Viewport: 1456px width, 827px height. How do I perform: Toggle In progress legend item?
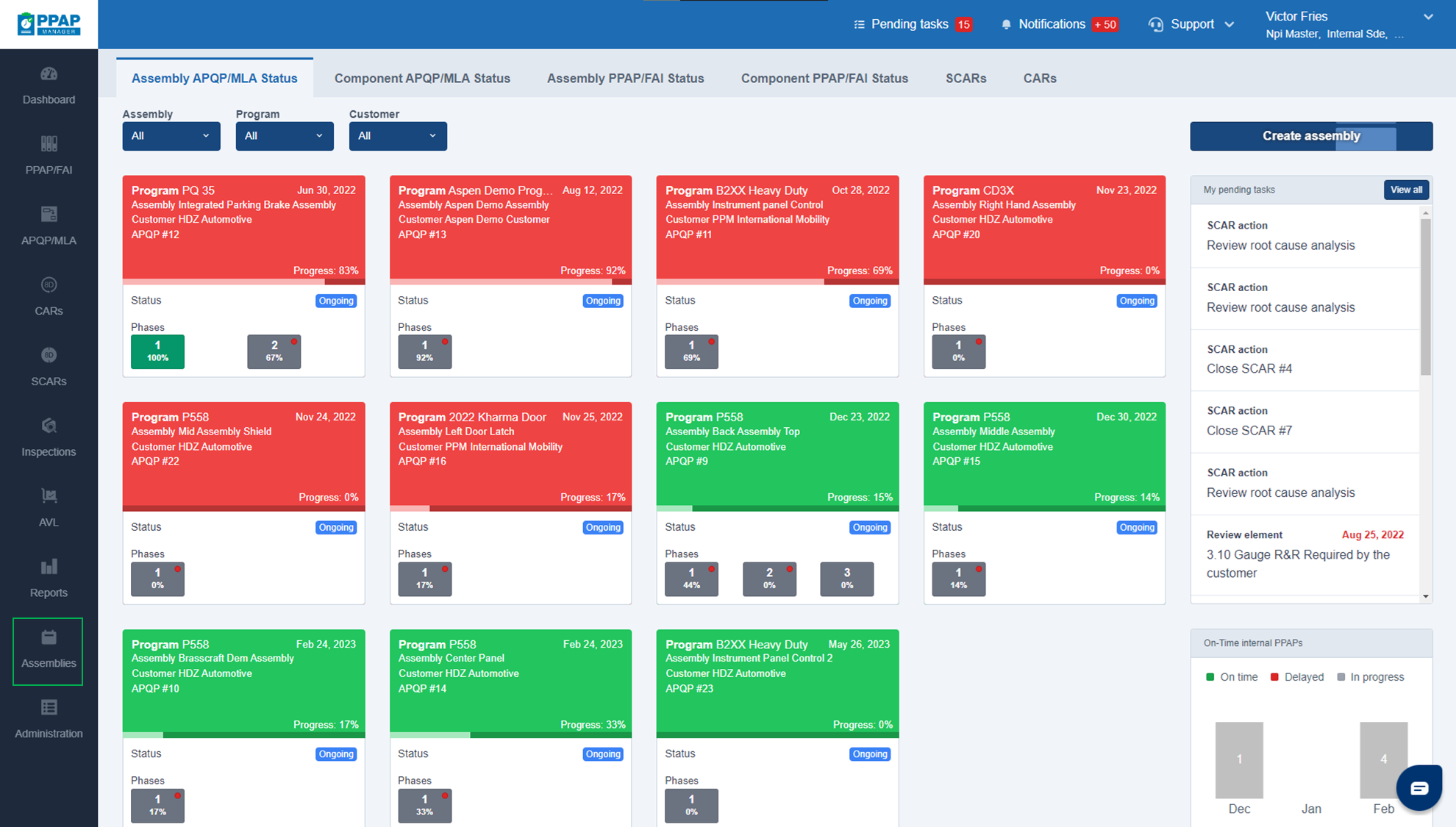[x=1370, y=677]
